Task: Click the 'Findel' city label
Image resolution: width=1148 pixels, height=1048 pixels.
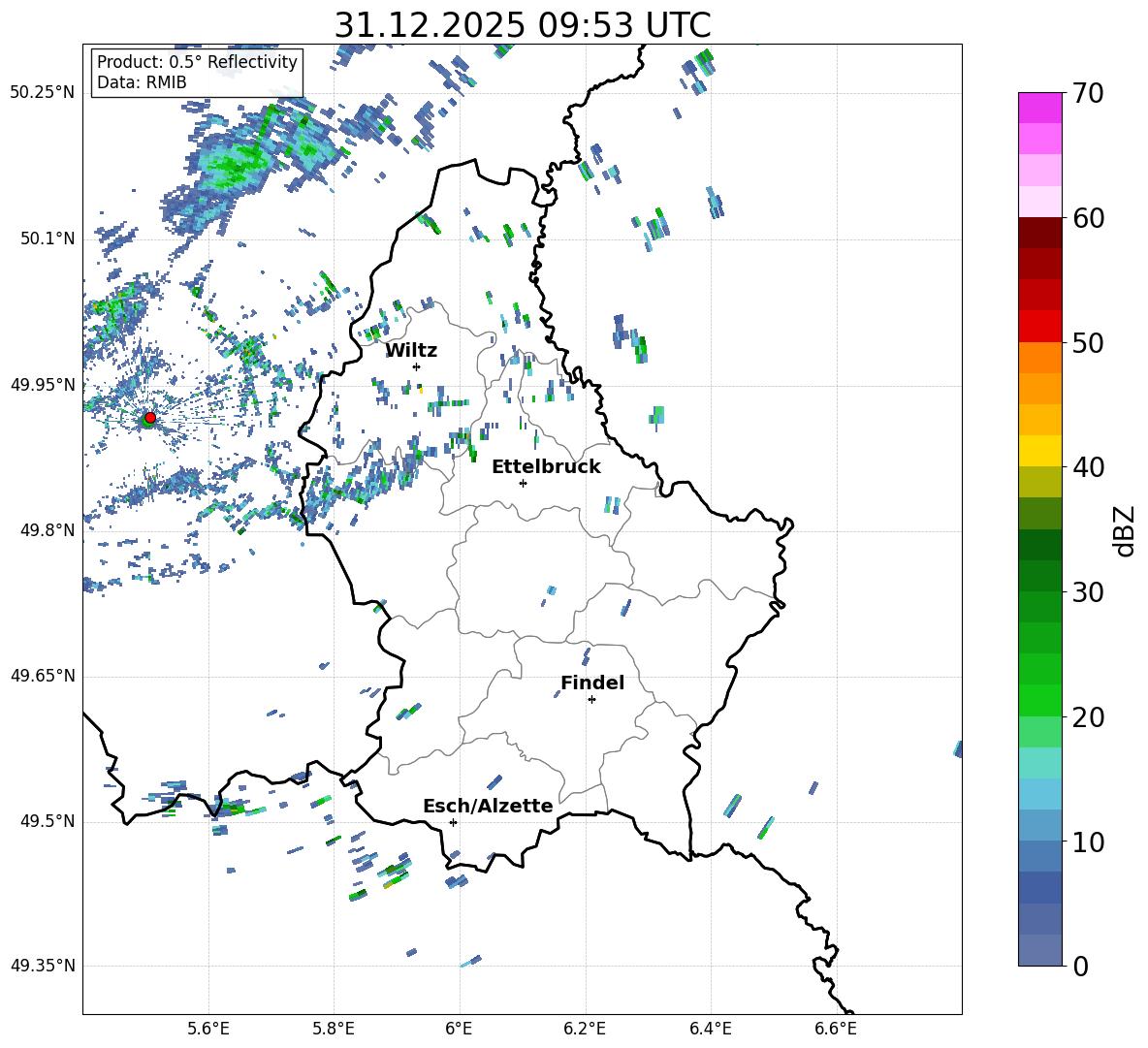Action: (592, 683)
